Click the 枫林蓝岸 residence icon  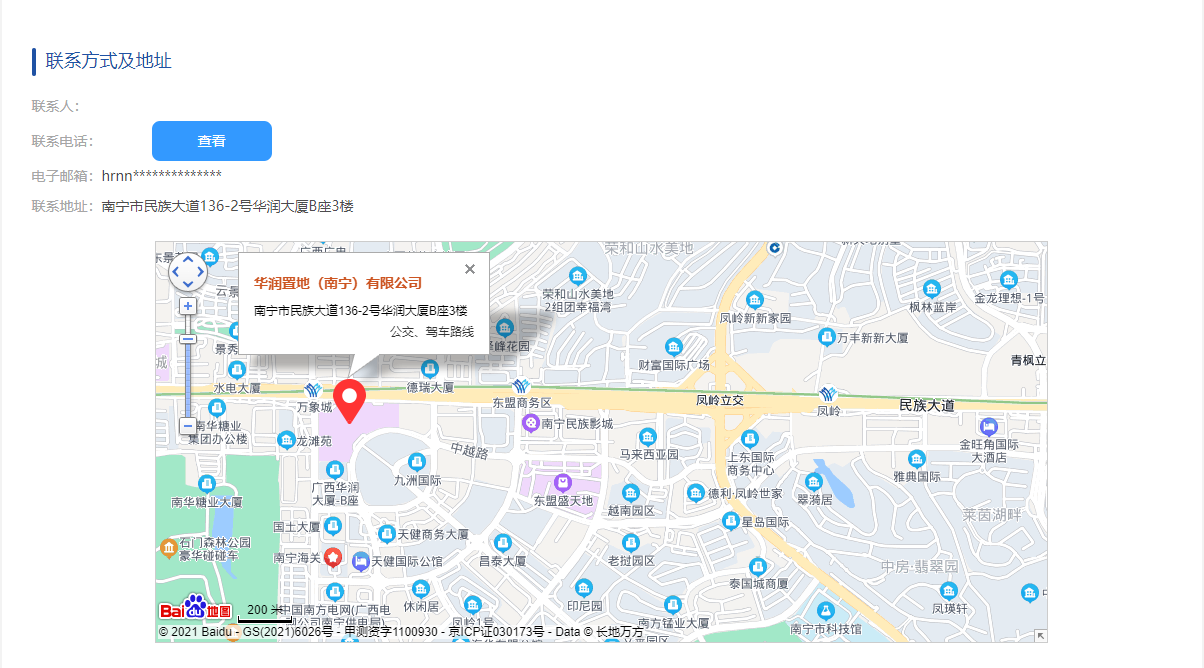932,288
